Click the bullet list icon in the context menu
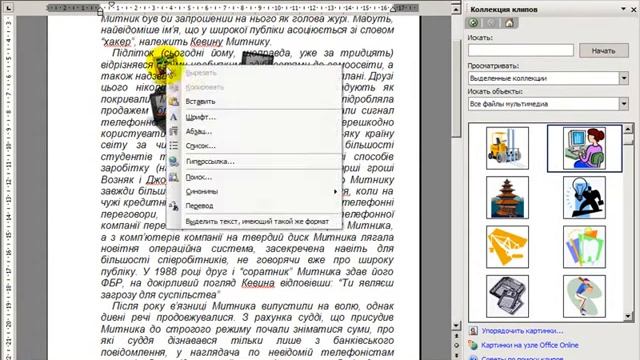 coord(174,146)
